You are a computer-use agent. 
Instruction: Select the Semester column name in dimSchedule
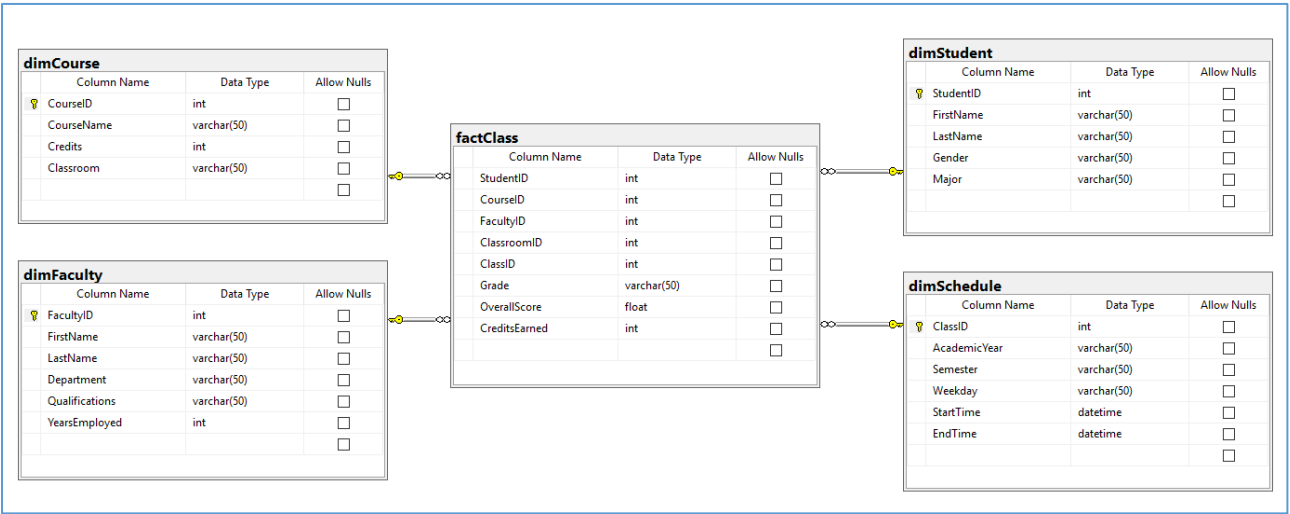[x=956, y=370]
